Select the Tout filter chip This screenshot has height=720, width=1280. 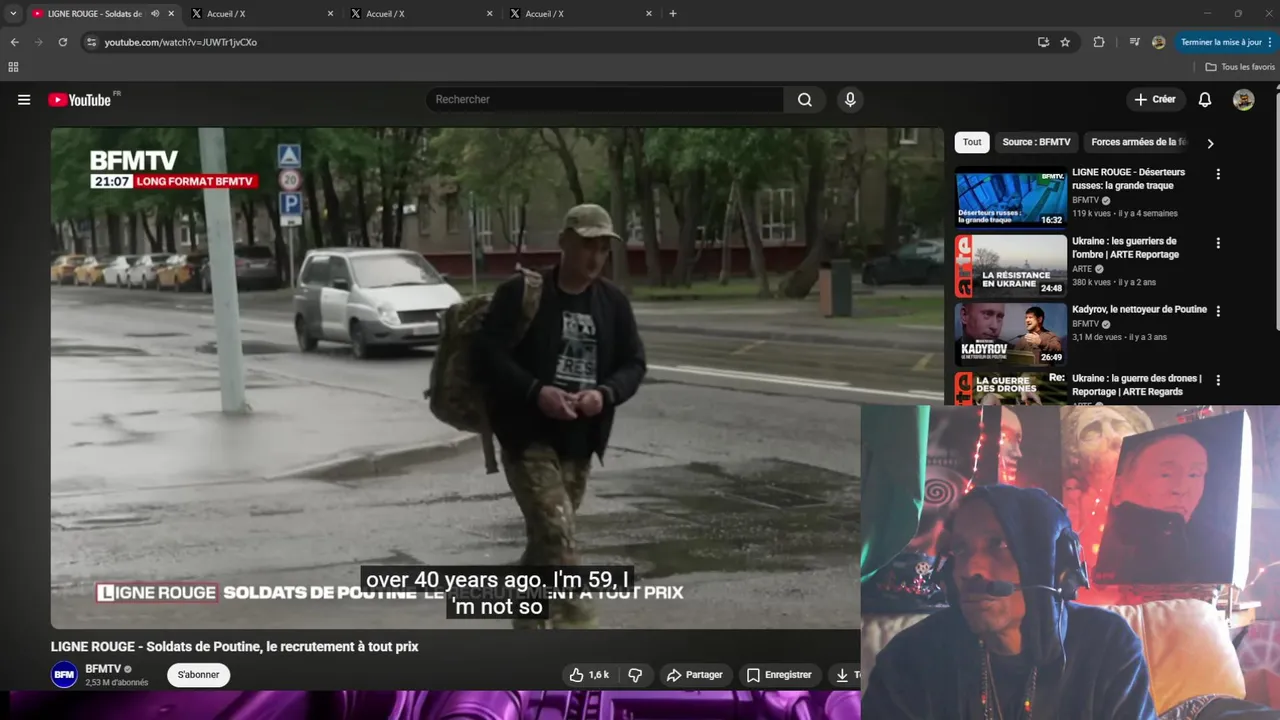click(x=972, y=142)
